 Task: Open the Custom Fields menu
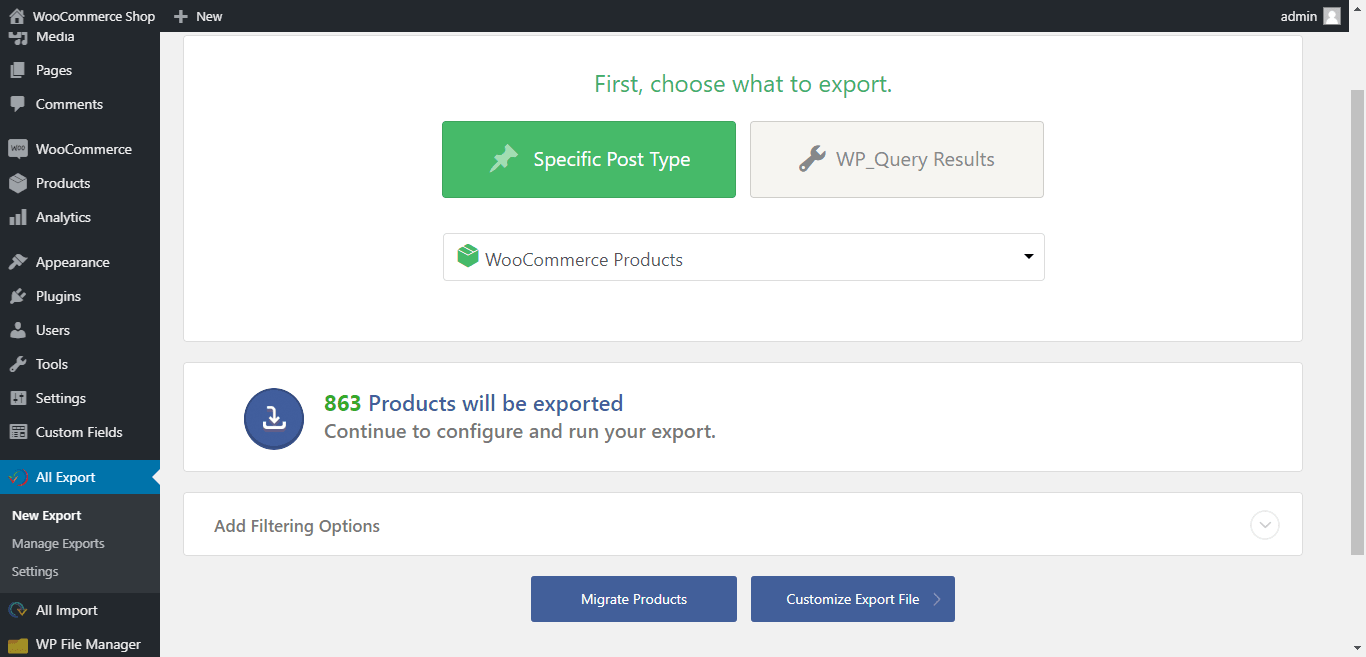tap(80, 432)
